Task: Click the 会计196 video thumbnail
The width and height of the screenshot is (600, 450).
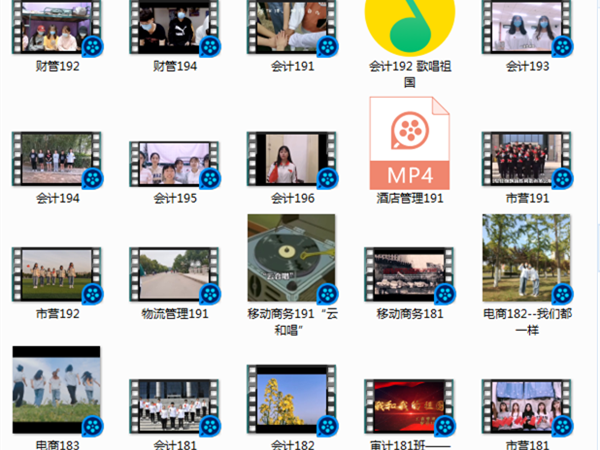Action: click(x=291, y=158)
